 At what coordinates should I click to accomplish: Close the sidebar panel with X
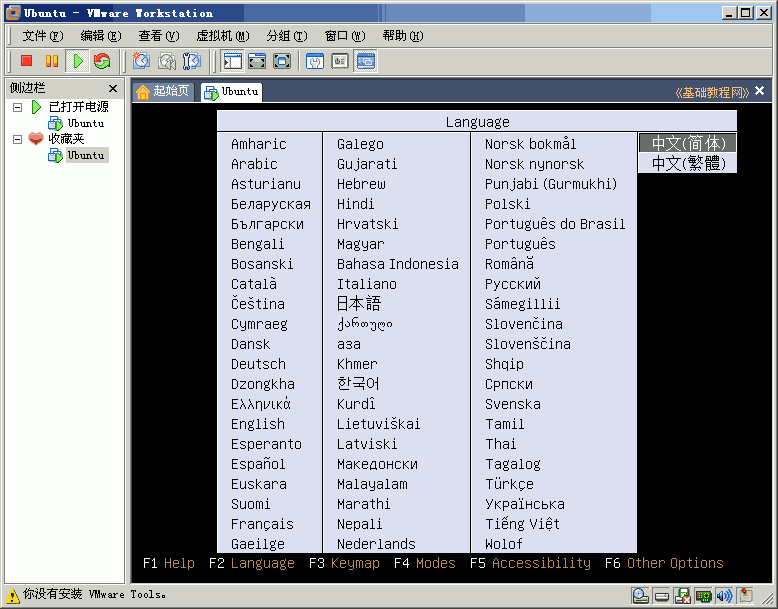113,88
